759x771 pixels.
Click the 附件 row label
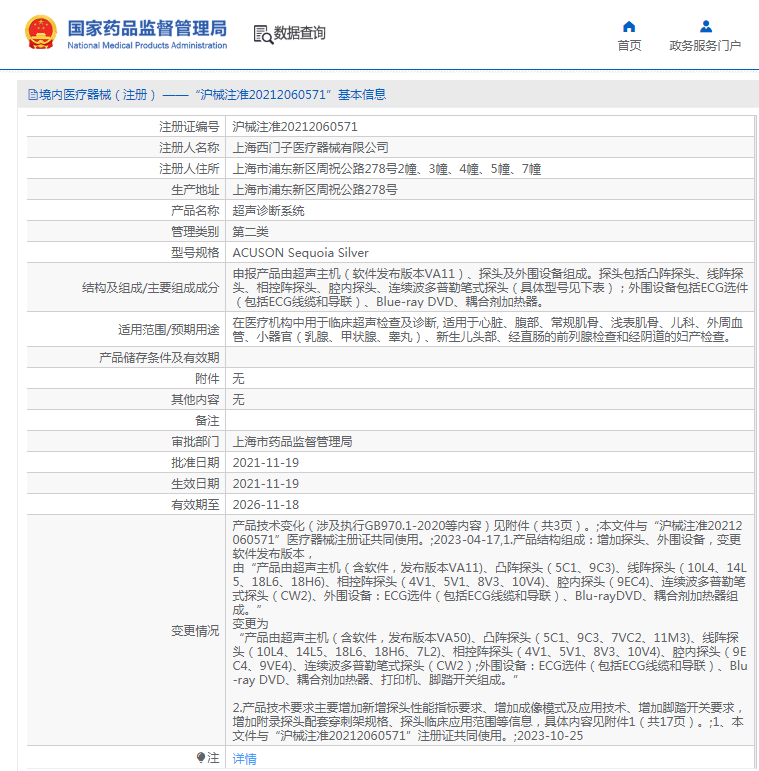207,379
